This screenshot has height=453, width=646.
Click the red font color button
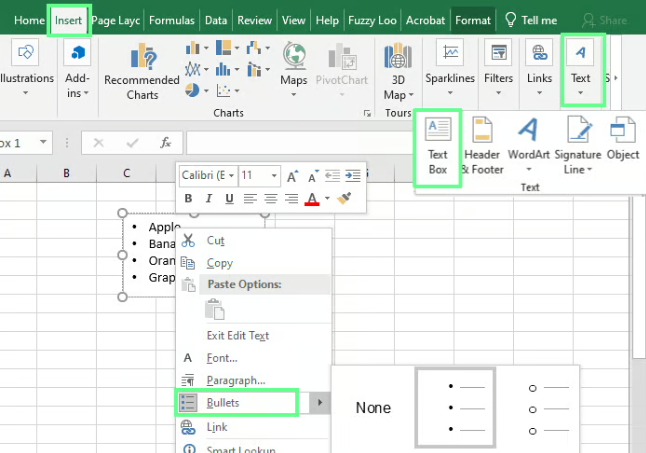pyautogui.click(x=311, y=199)
